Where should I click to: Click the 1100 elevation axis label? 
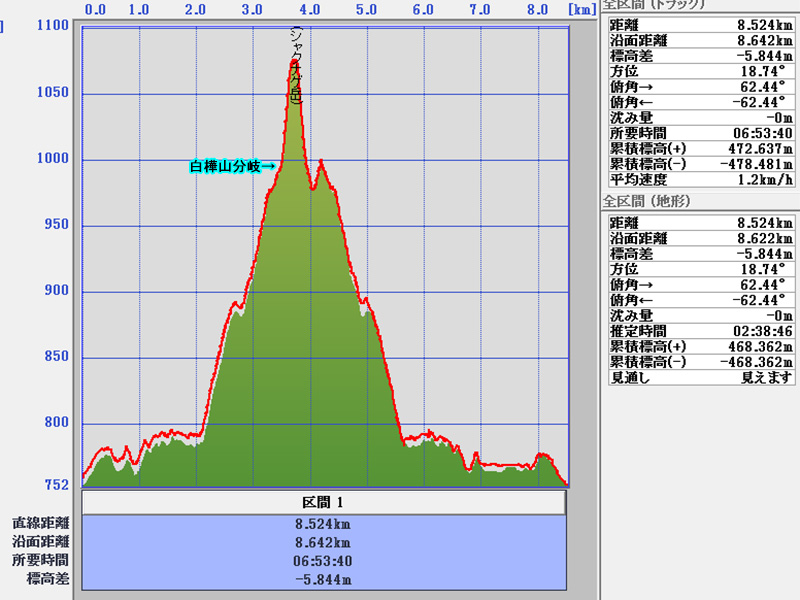pyautogui.click(x=51, y=25)
